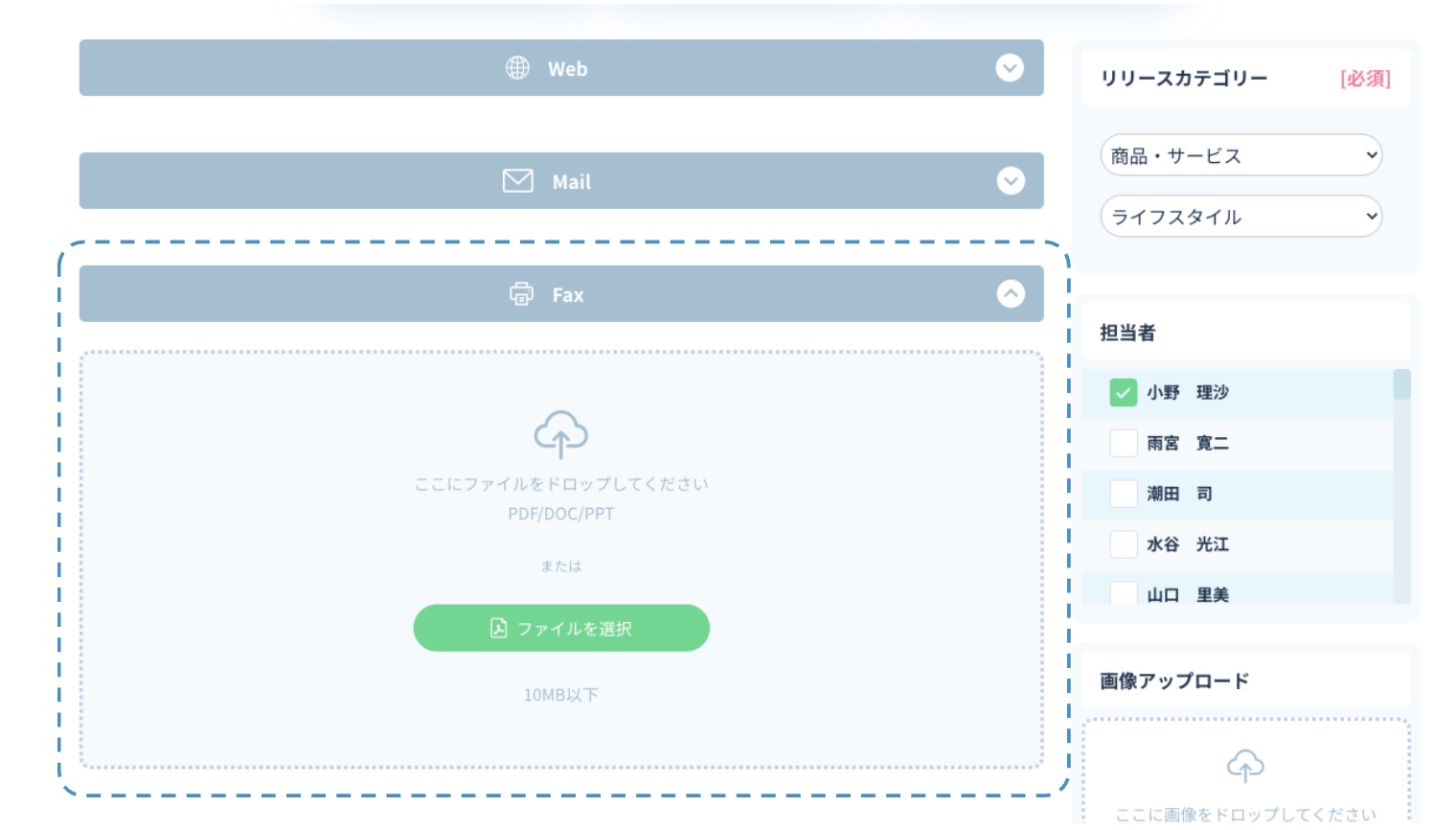Click the Mail section header label
Screen dimensions: 1456x830
(571, 182)
